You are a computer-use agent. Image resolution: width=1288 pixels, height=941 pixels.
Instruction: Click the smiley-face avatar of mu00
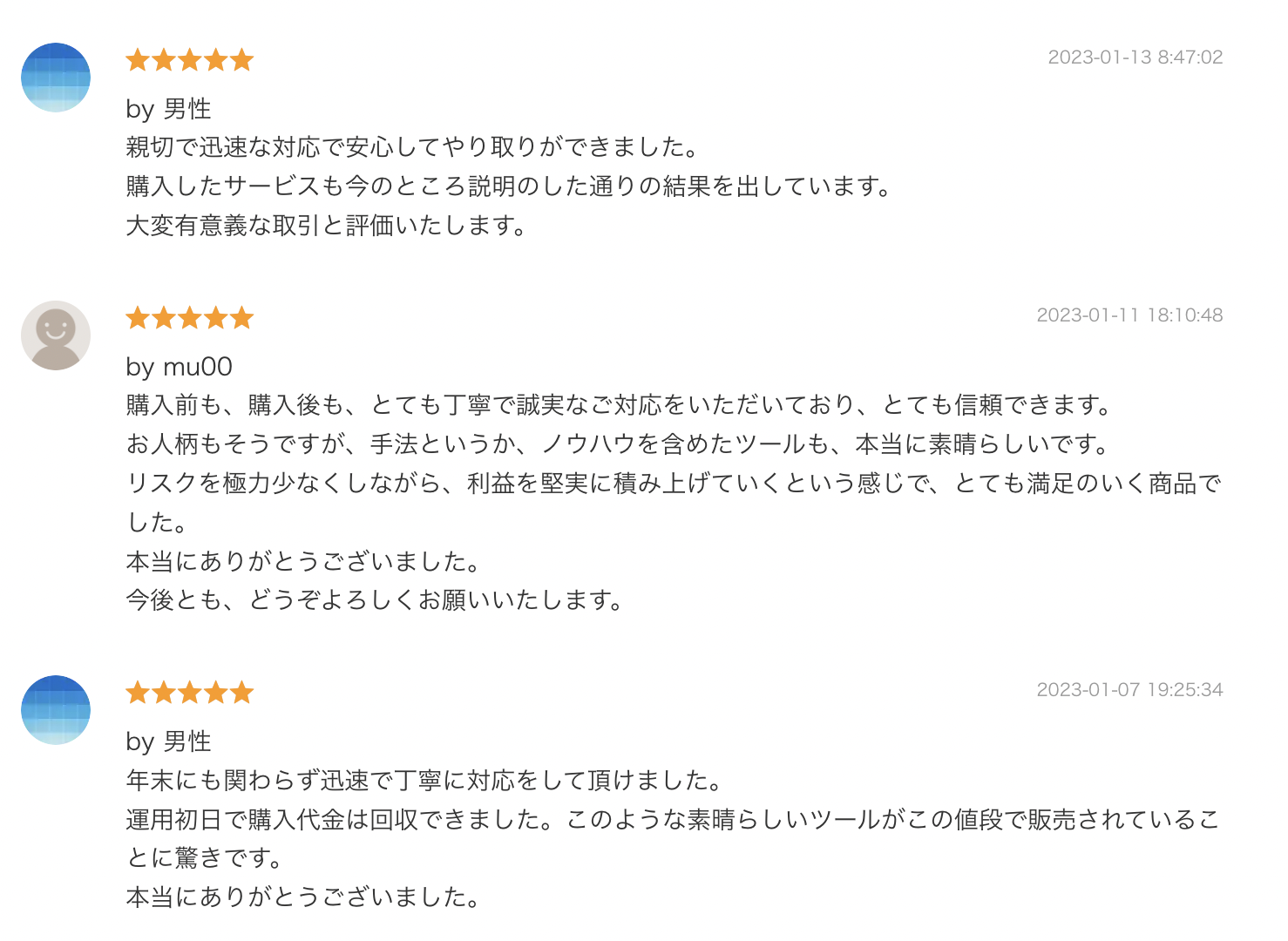(56, 335)
